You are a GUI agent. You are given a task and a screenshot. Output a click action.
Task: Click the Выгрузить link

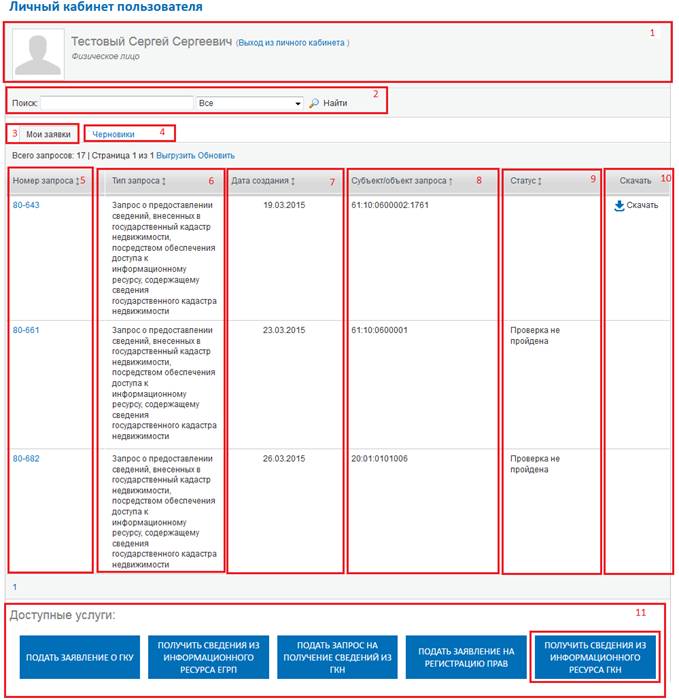click(x=175, y=156)
